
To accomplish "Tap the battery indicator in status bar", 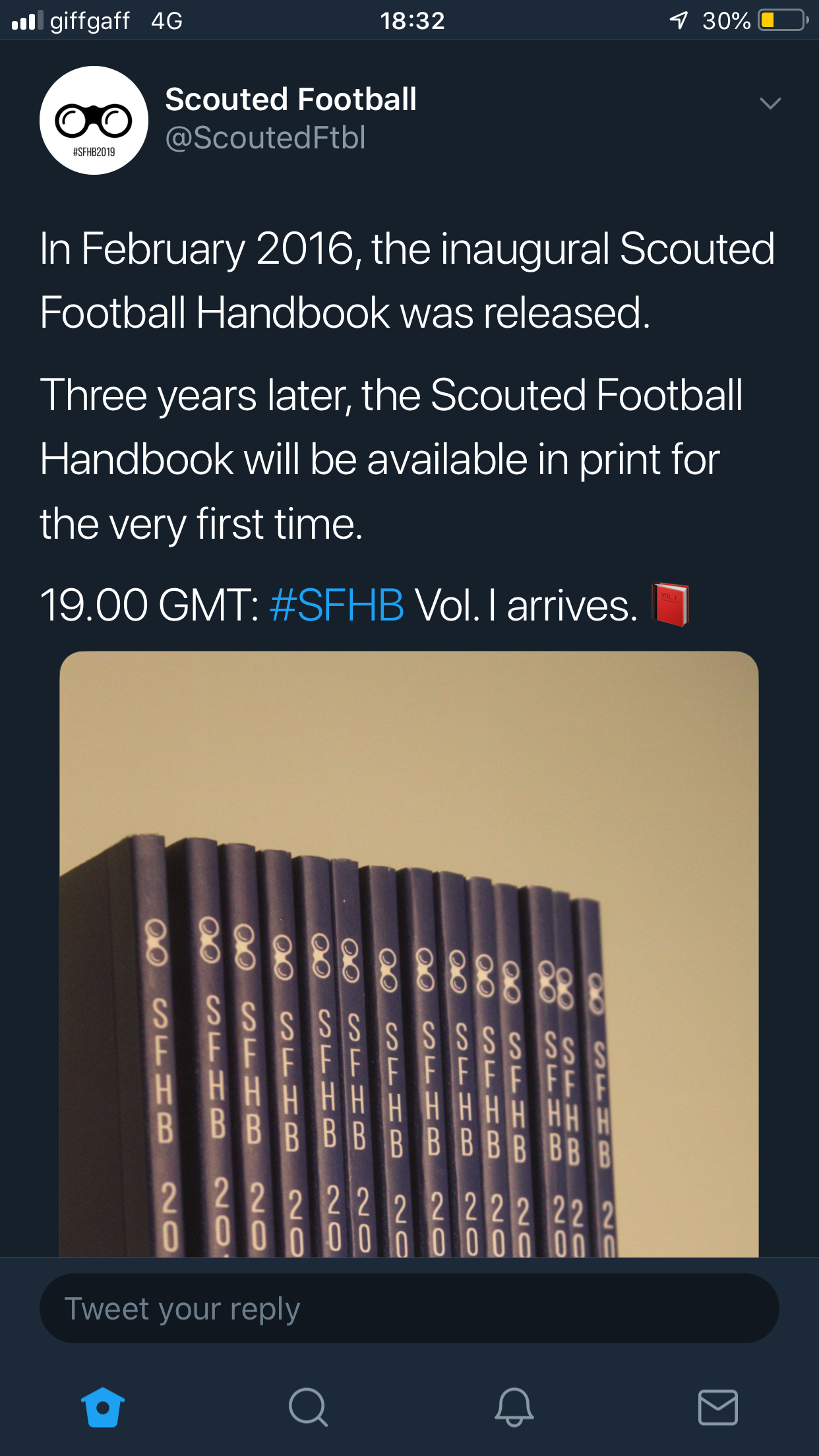I will click(783, 20).
